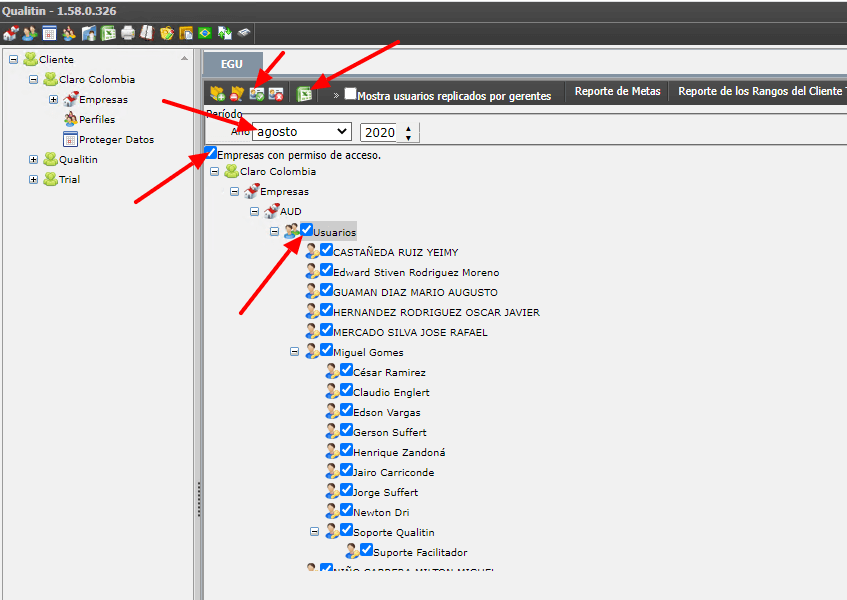
Task: Increase the year with the up arrow
Action: [x=408, y=129]
